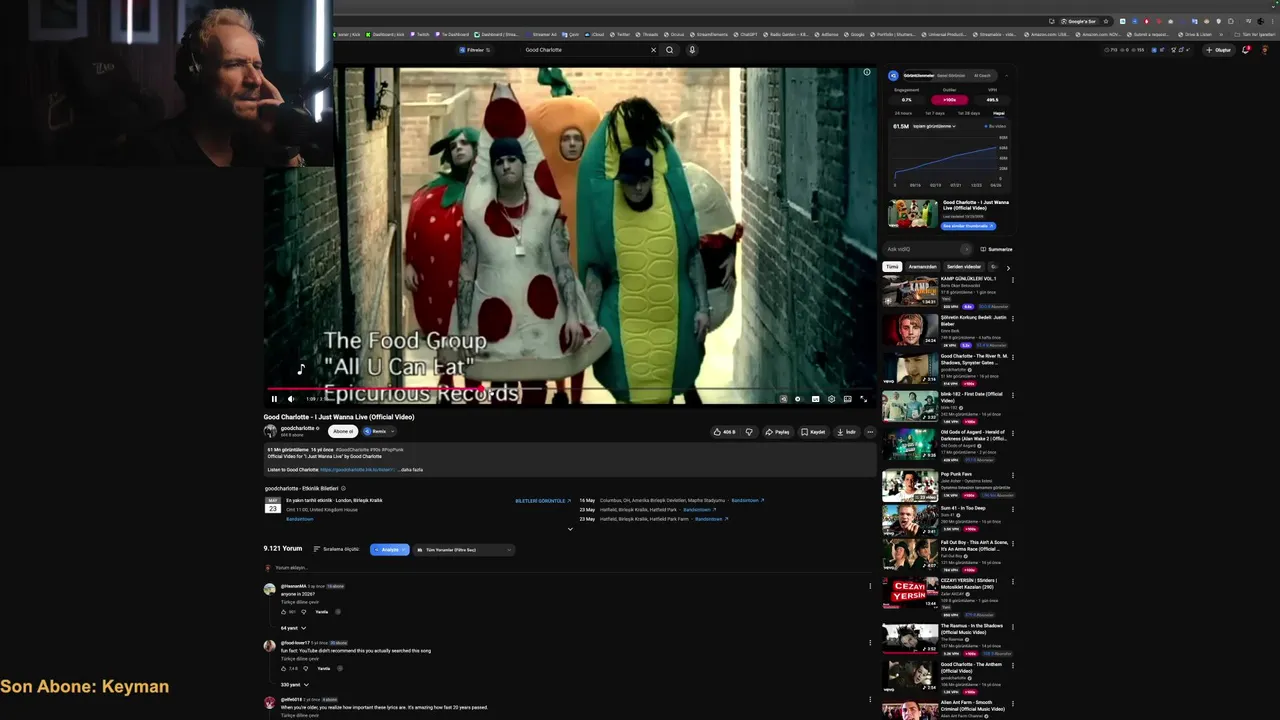Click the Ask vidIQ input field
This screenshot has width=1280, height=720.
927,249
